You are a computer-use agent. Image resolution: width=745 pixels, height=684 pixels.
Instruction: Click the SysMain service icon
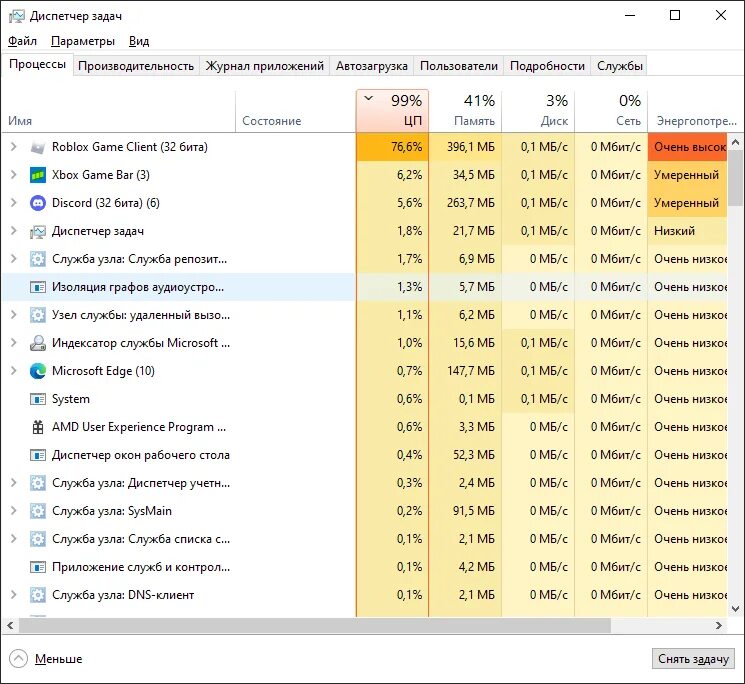(38, 511)
